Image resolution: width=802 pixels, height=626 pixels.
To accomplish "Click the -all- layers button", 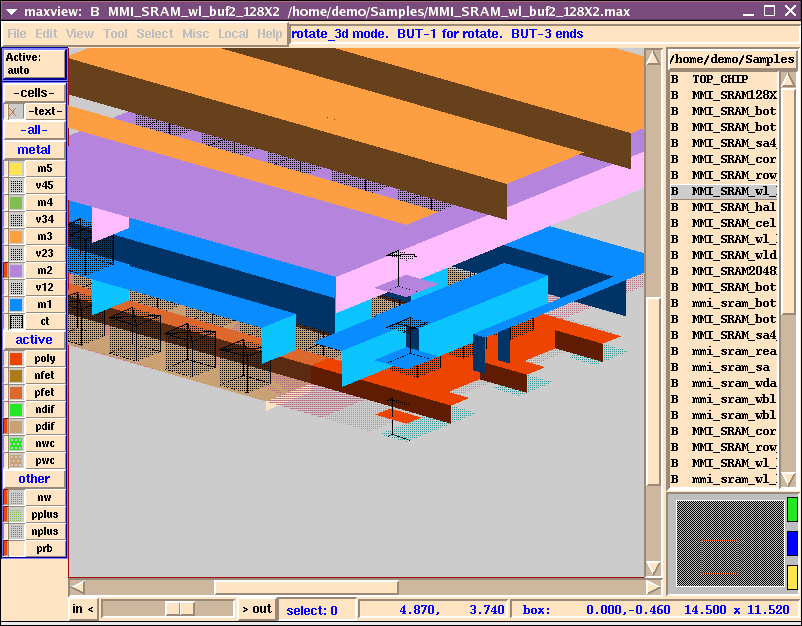I will tap(34, 130).
